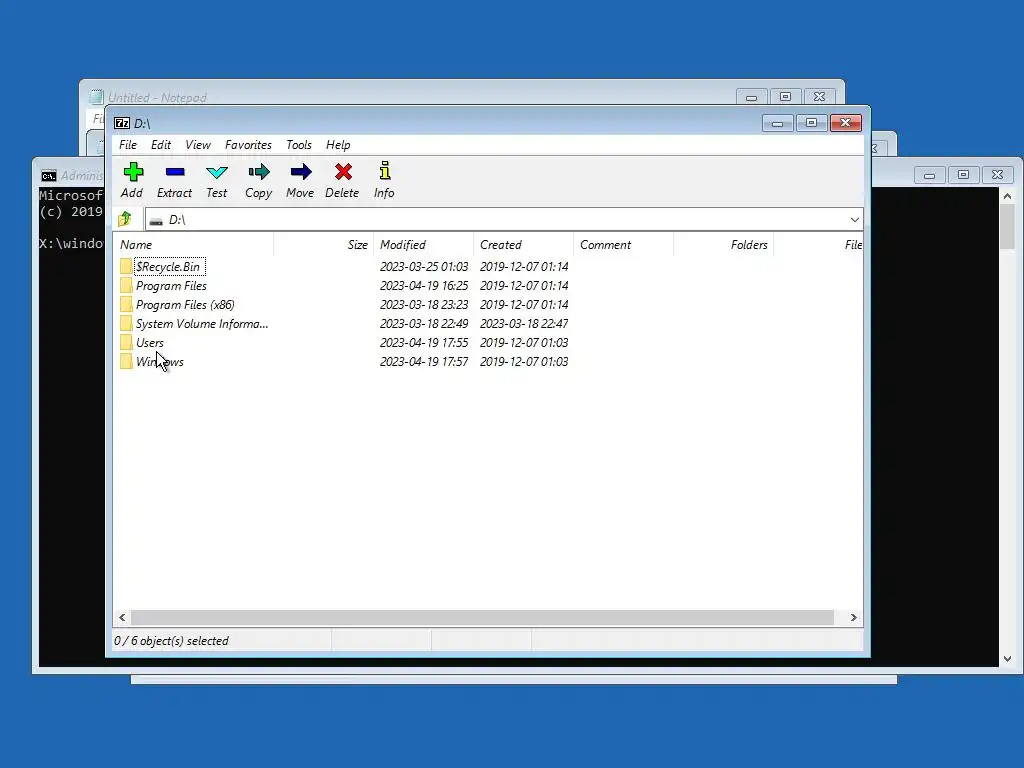The width and height of the screenshot is (1024, 768).
Task: Select the Program Files folder name
Action: [171, 285]
